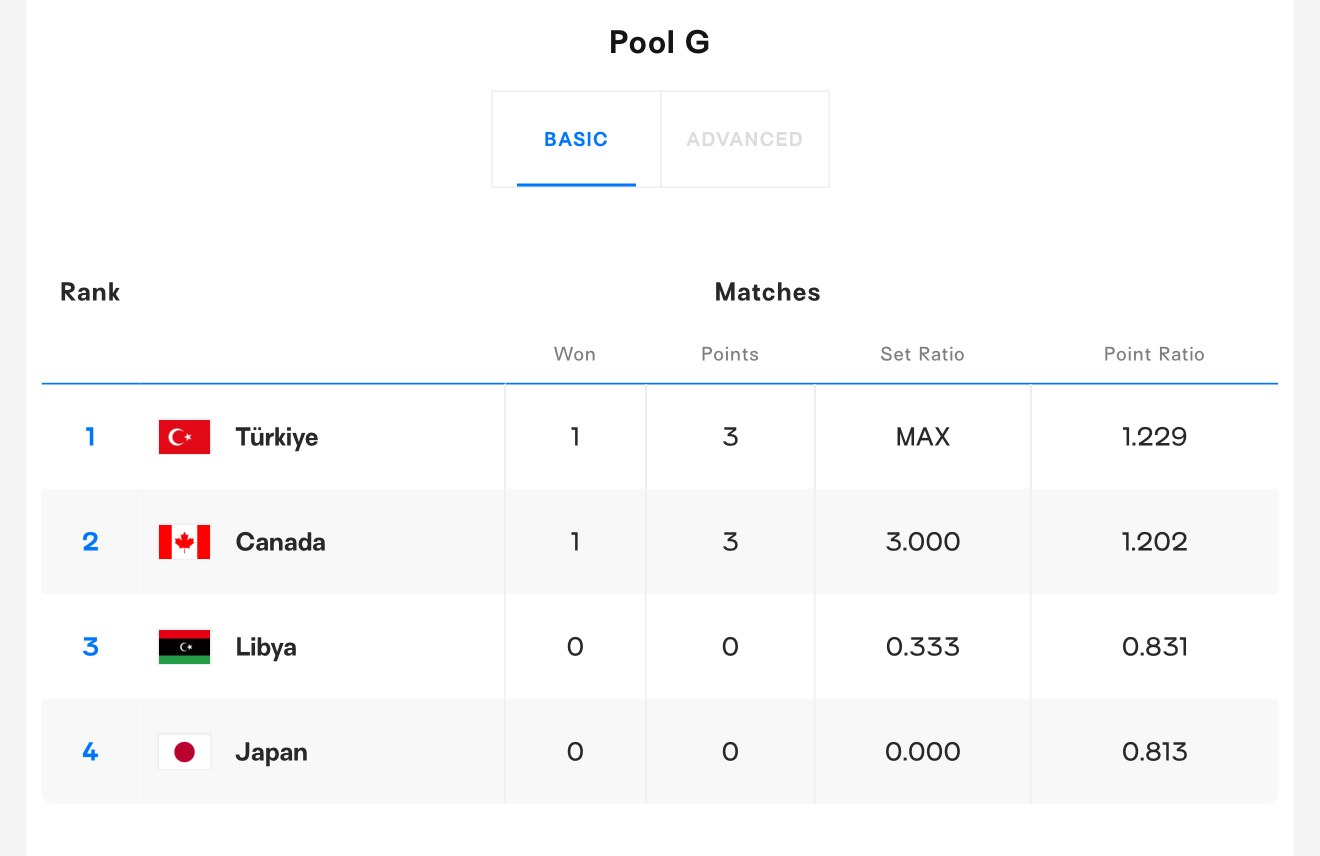Switch to the ADVANCED tab
The image size is (1320, 856).
coord(745,139)
